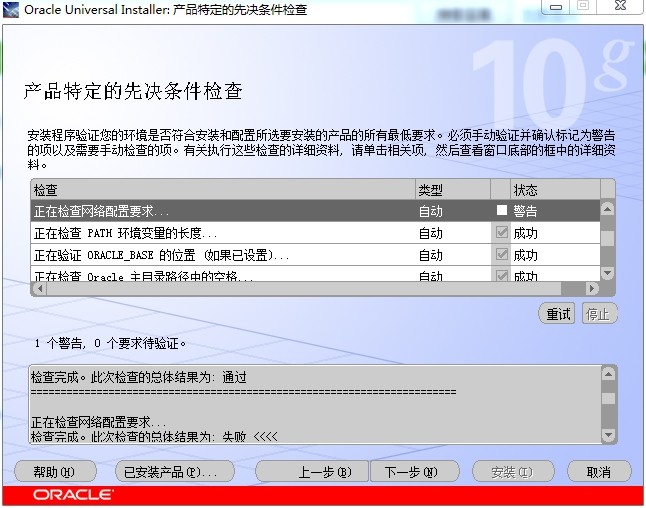
Task: Select row 正在检查网络配置要求...
Action: coord(315,211)
